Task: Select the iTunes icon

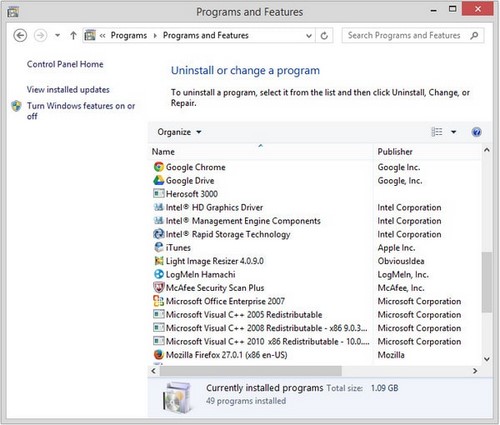Action: 158,247
